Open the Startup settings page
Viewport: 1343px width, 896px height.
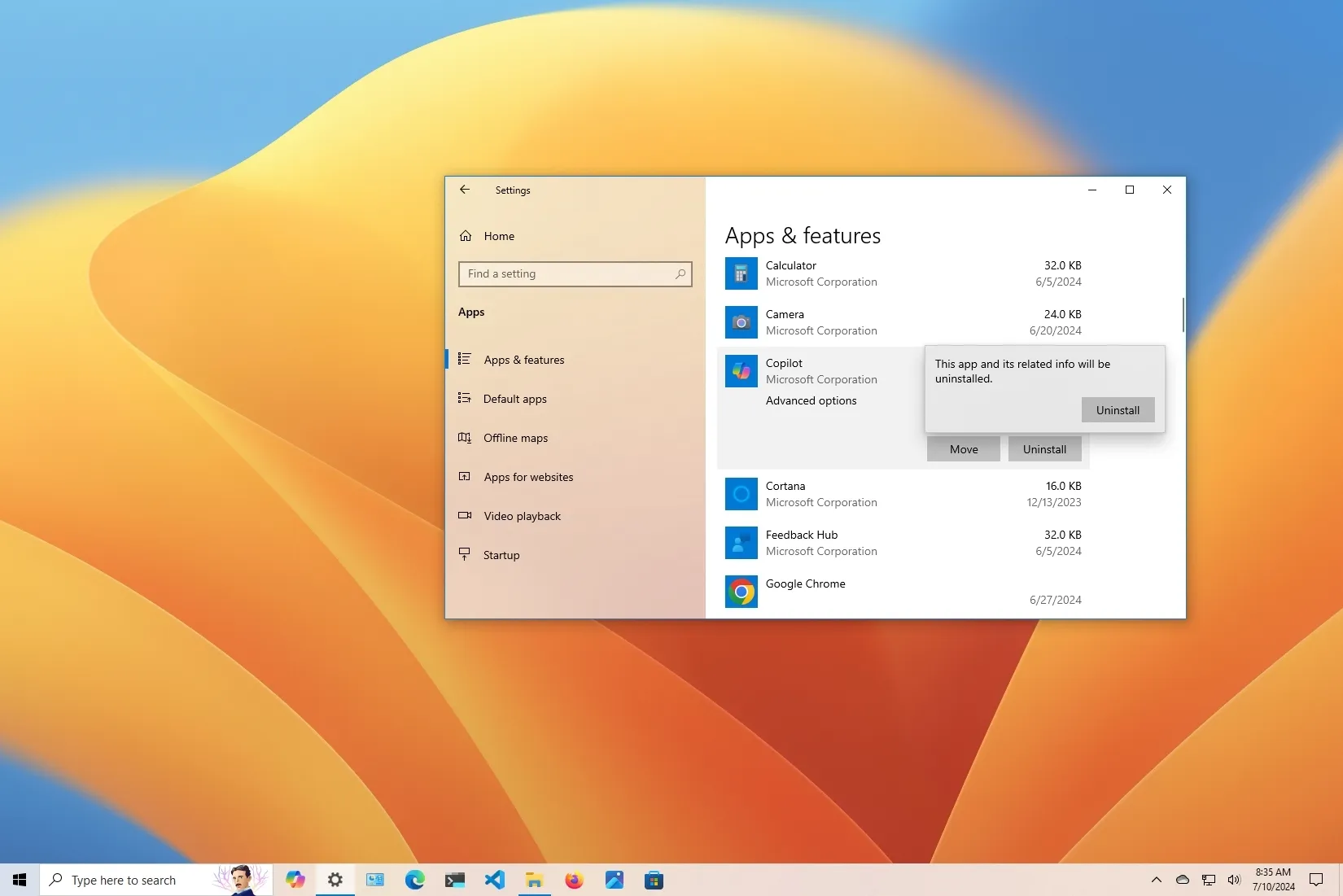(x=501, y=555)
